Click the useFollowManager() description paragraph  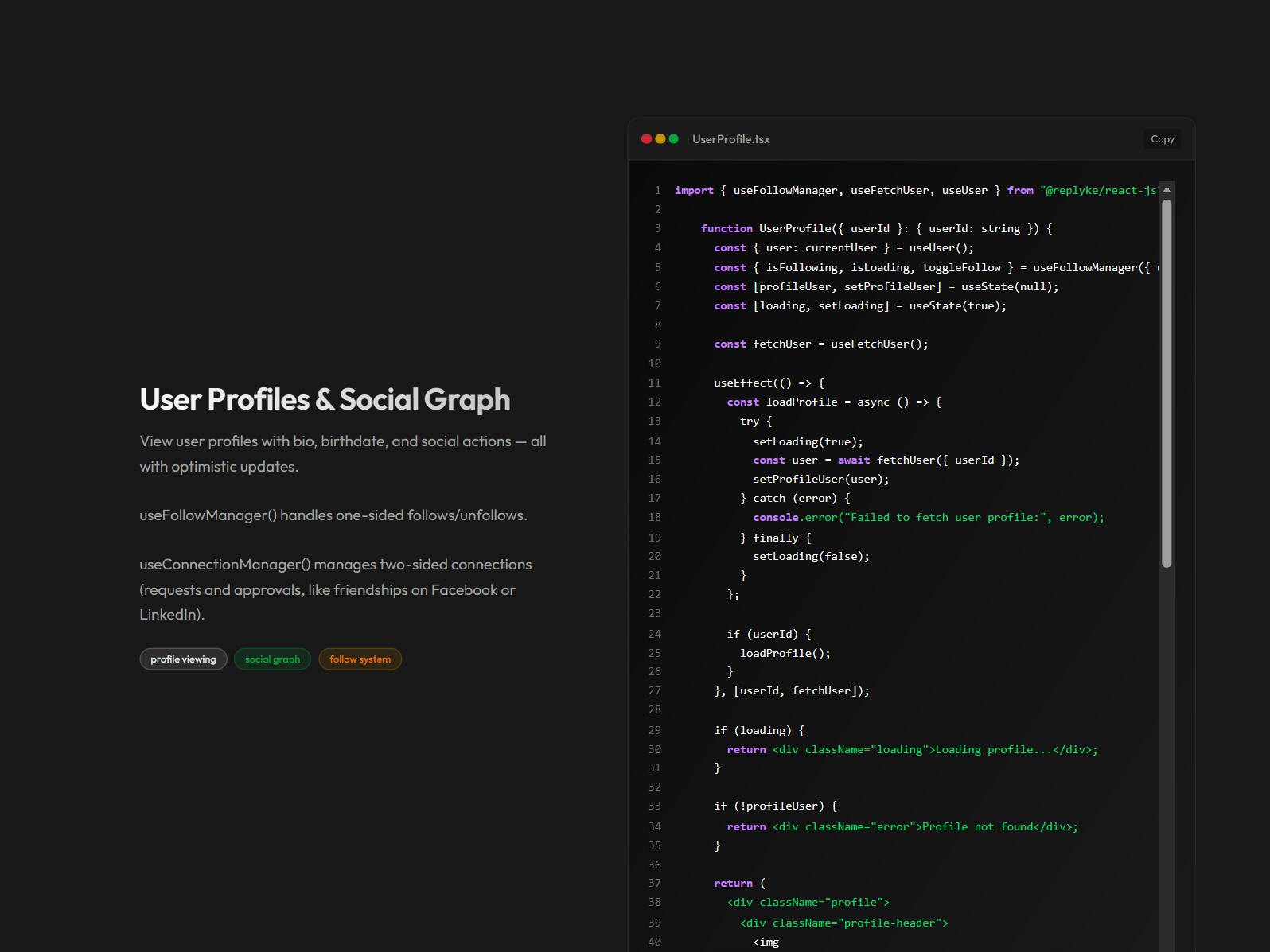point(333,515)
